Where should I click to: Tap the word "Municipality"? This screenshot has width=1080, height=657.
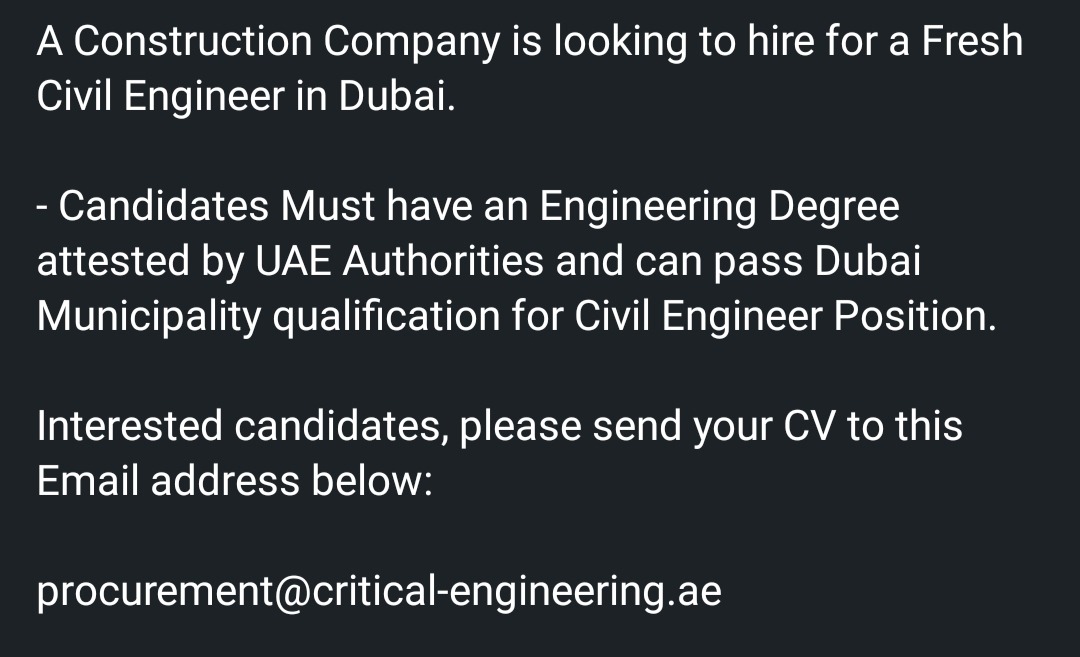coord(149,317)
